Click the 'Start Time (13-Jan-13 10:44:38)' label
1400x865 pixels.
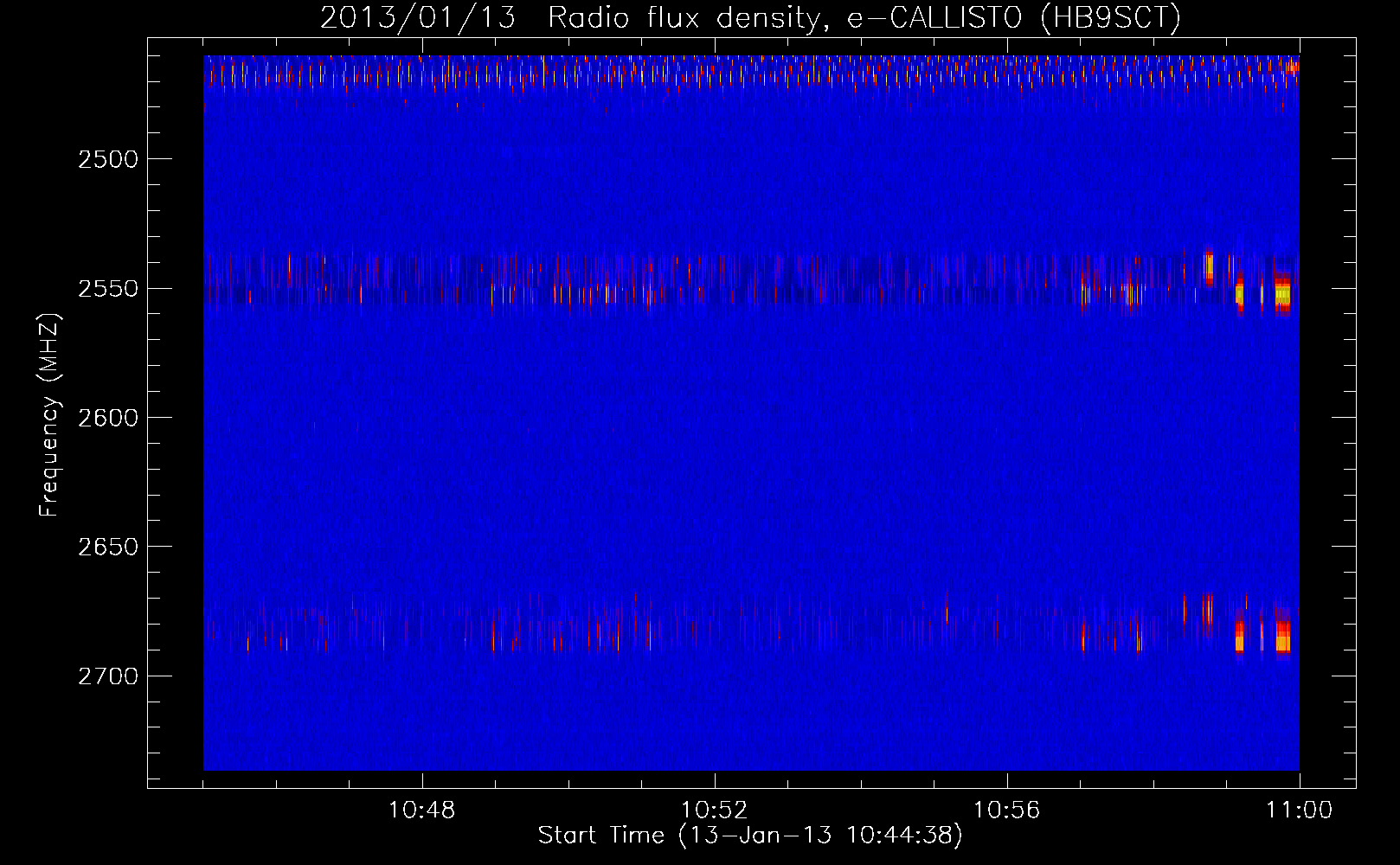pos(750,836)
